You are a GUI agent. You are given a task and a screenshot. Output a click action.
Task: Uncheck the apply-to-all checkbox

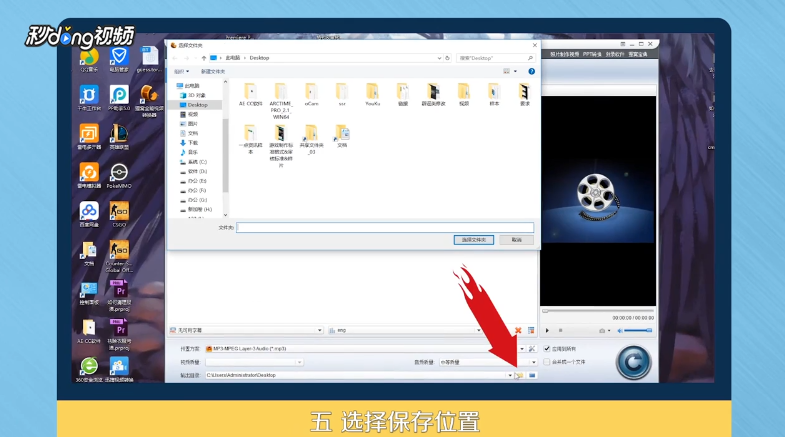coord(547,348)
